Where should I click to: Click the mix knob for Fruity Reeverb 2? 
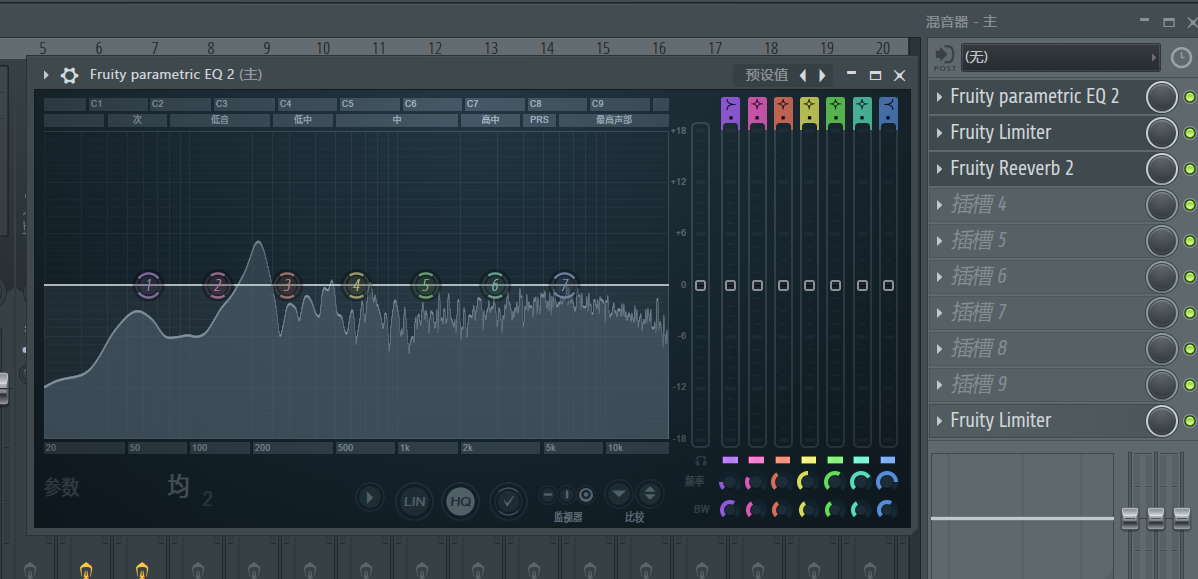tap(1161, 169)
